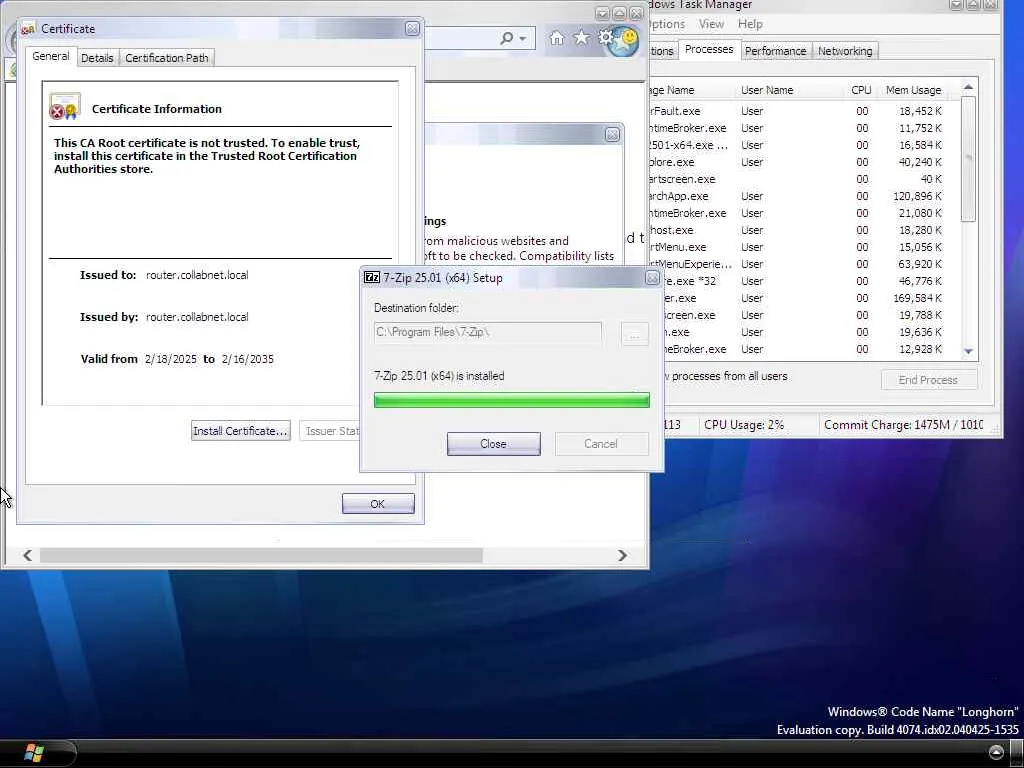Sort processes by CPU column
1024x768 pixels.
click(859, 90)
